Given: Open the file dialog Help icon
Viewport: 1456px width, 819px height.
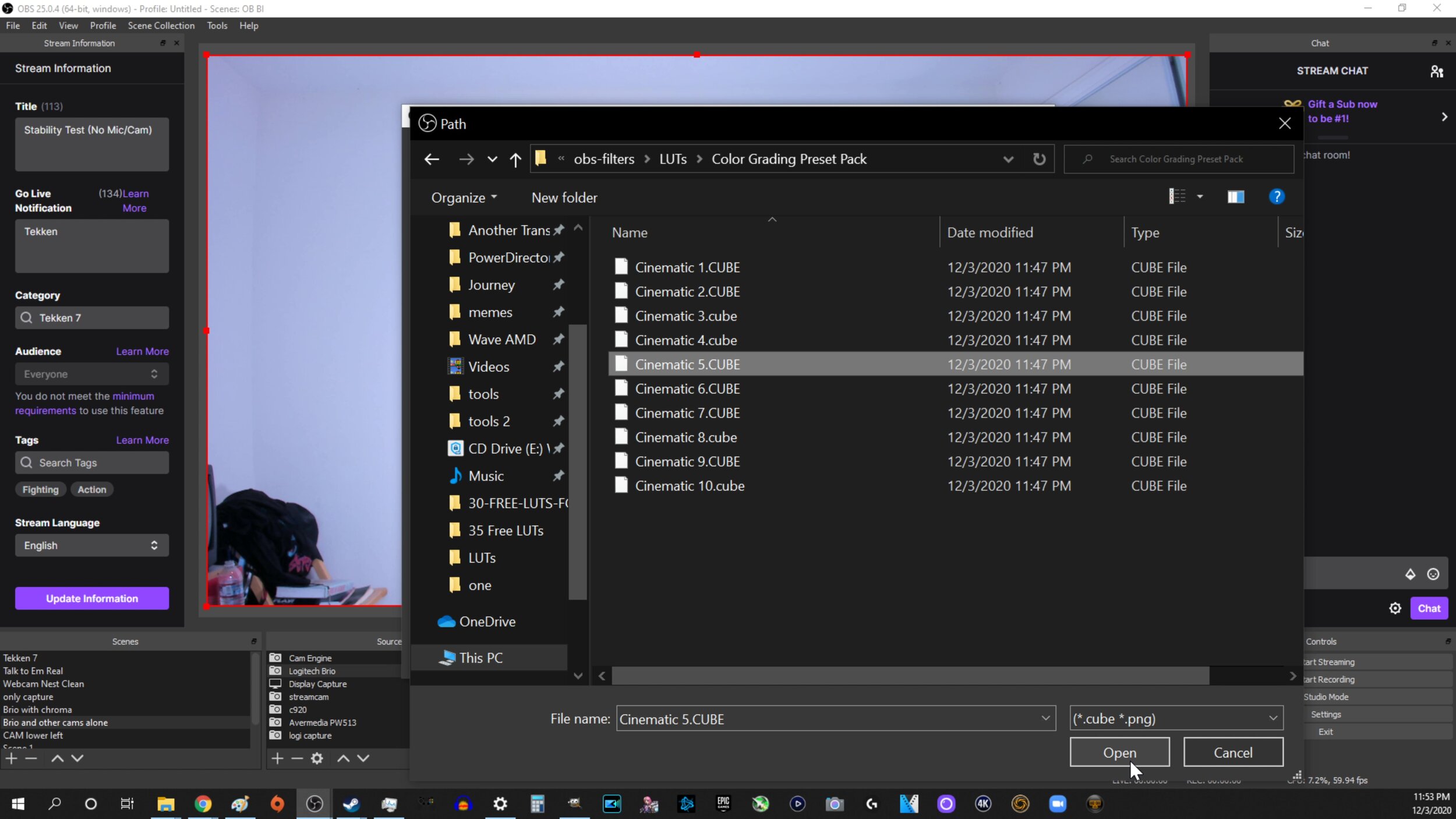Looking at the screenshot, I should (x=1276, y=197).
